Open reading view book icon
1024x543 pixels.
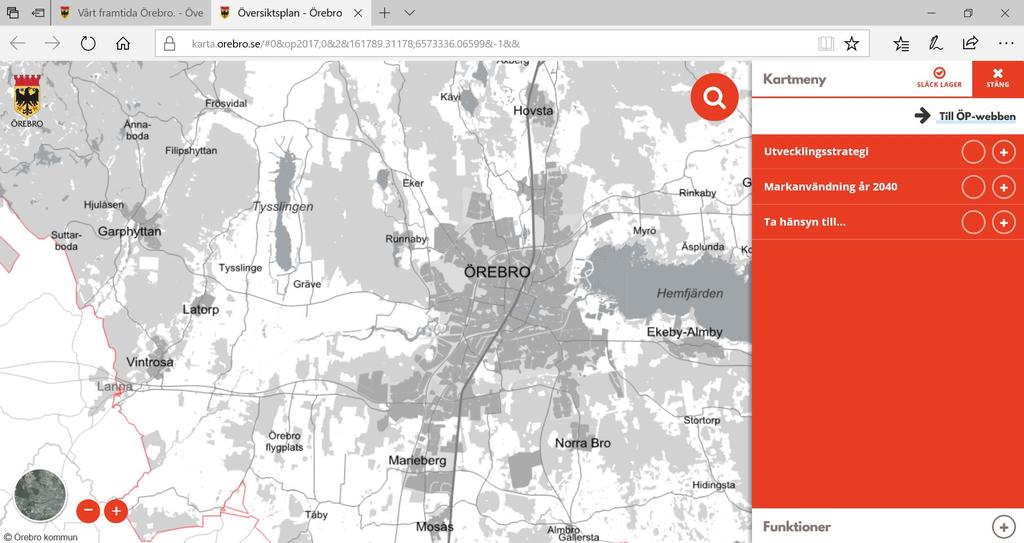coord(826,44)
